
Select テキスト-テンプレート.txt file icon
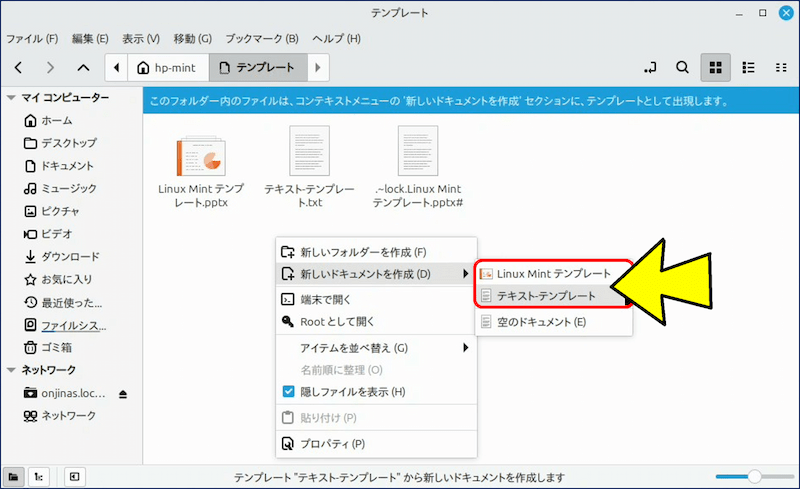(309, 151)
